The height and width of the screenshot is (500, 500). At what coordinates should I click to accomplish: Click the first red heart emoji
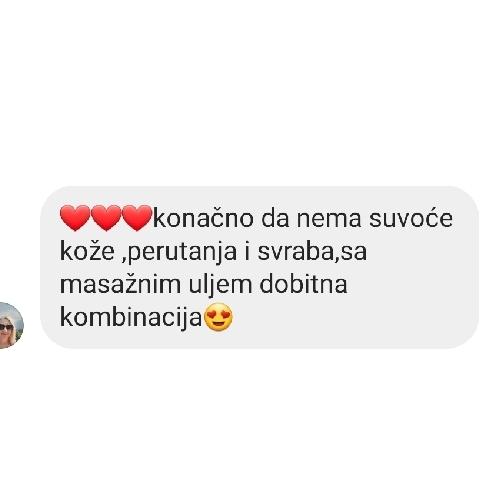tap(75, 218)
